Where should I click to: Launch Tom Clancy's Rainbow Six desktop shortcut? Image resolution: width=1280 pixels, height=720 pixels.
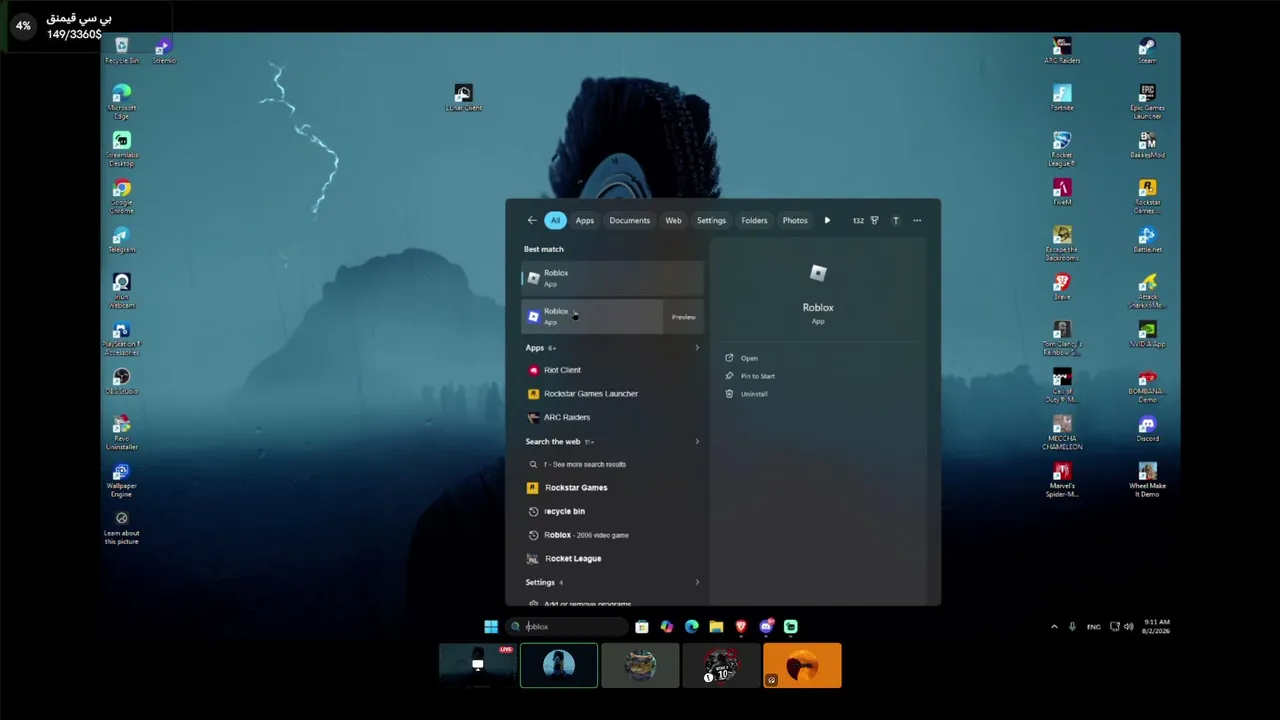(1062, 339)
